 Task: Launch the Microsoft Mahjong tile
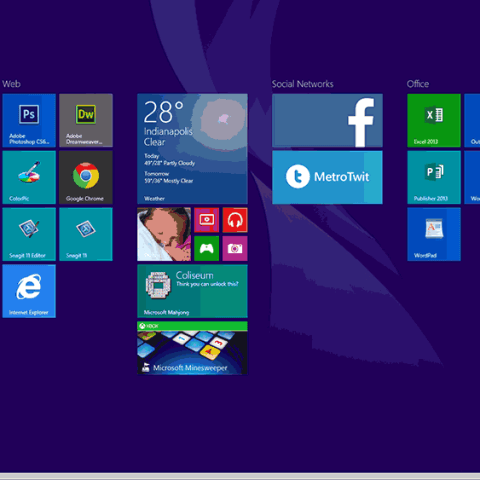tap(192, 291)
